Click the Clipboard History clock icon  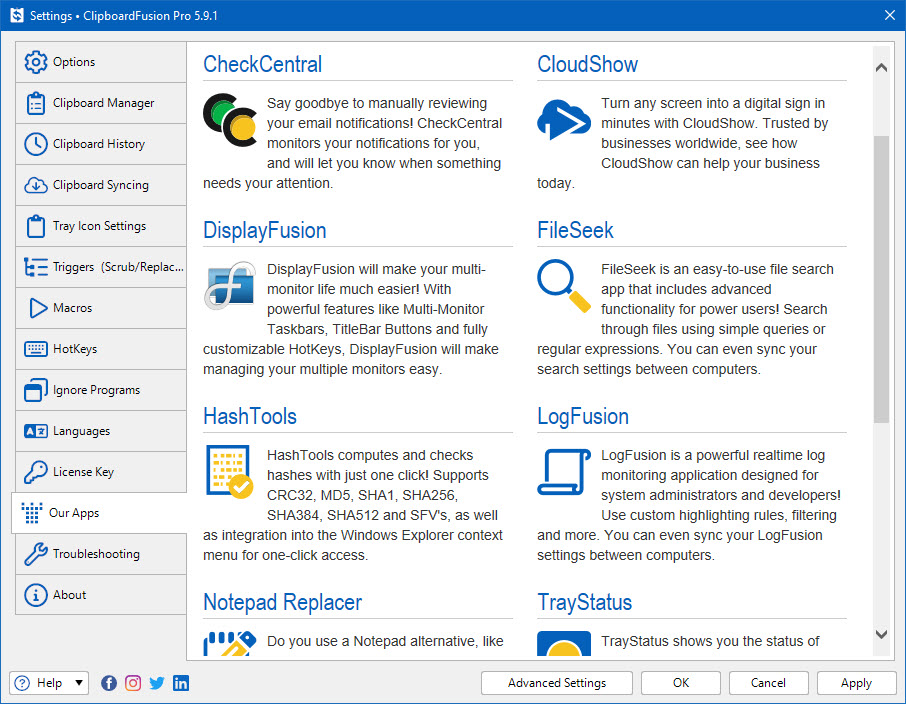click(36, 144)
